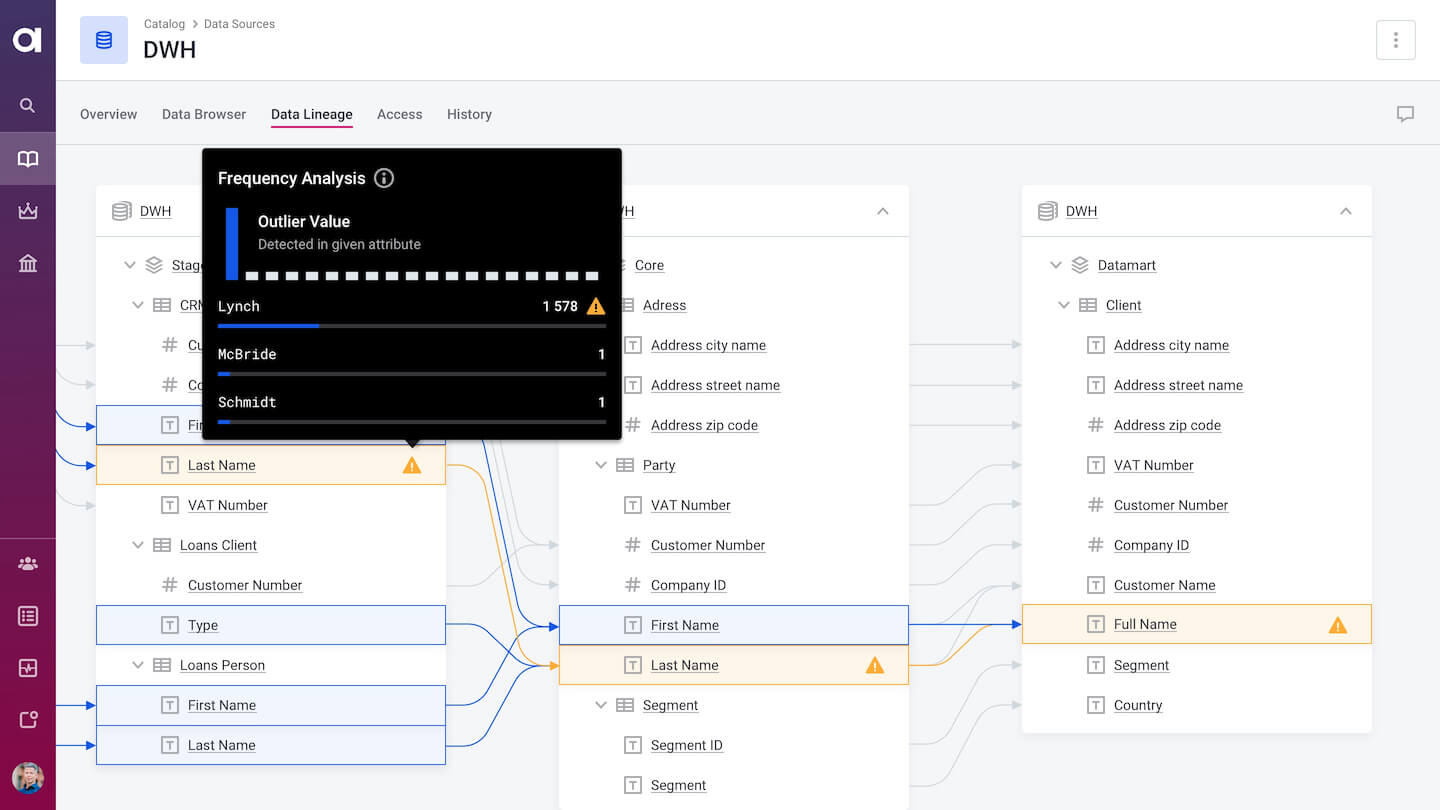
Task: Switch to the Data Browser tab
Action: 203,114
